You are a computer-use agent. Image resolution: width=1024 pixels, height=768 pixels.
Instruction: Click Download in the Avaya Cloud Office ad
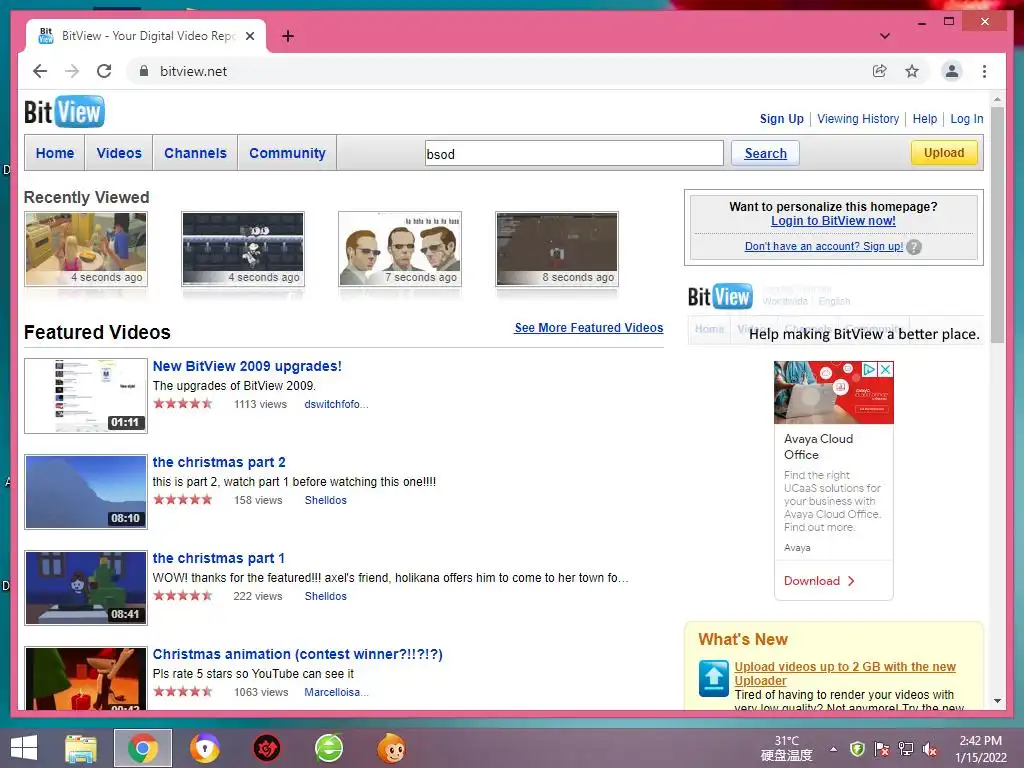pos(819,581)
